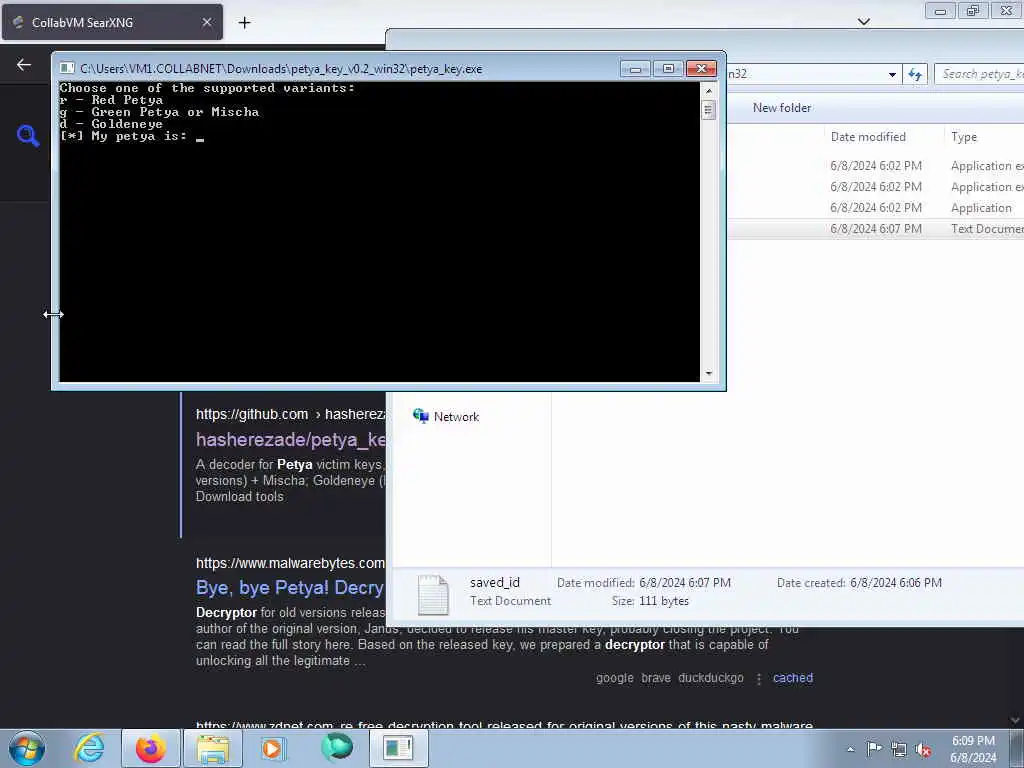1024x768 pixels.
Task: Click New folder in Explorer toolbar
Action: tap(782, 108)
